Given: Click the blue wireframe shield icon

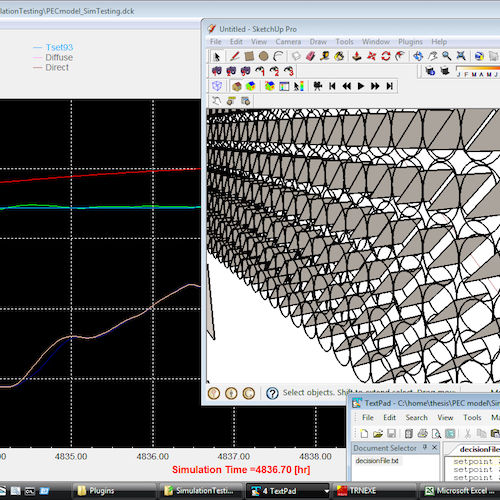Looking at the screenshot, I should click(x=217, y=86).
